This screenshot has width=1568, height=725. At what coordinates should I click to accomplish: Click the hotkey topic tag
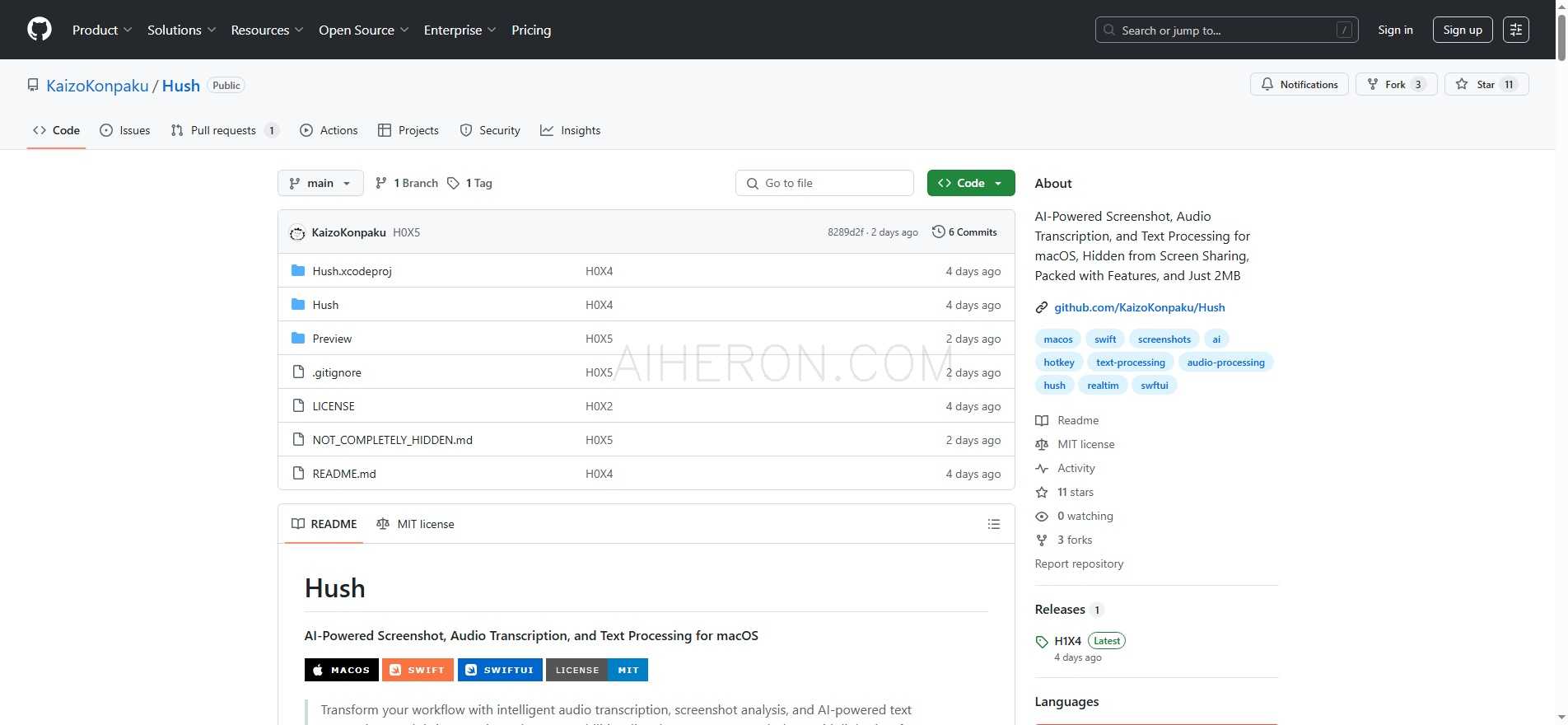pos(1059,362)
